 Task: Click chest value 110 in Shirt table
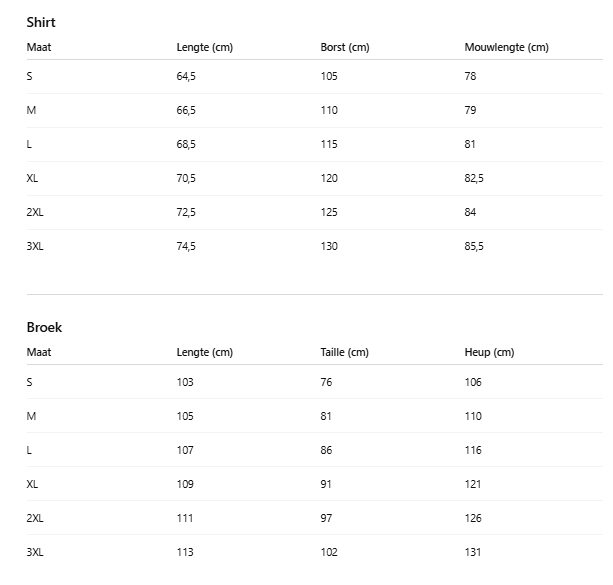(x=329, y=110)
